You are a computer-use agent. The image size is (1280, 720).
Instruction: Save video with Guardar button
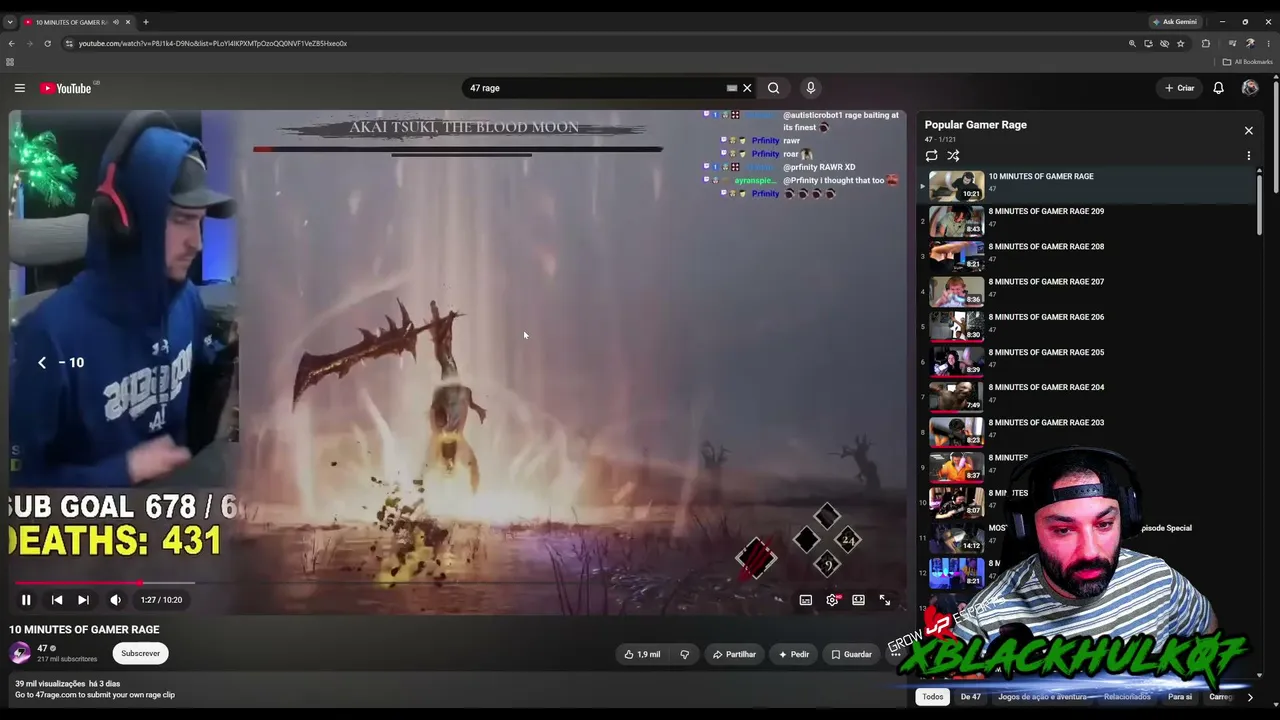(x=851, y=654)
